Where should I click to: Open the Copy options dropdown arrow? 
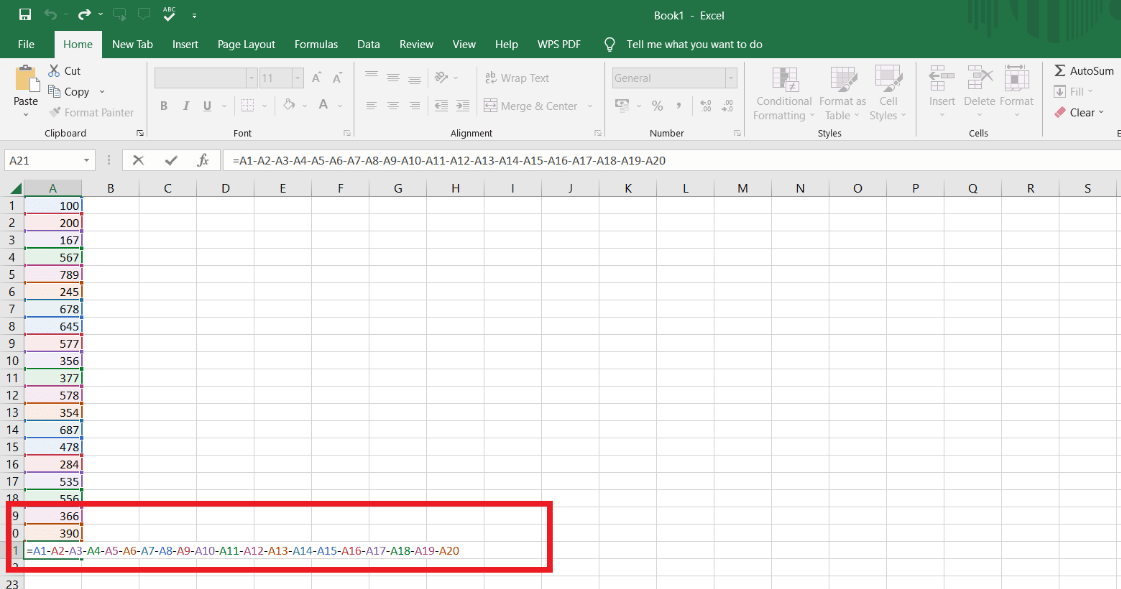tap(102, 91)
